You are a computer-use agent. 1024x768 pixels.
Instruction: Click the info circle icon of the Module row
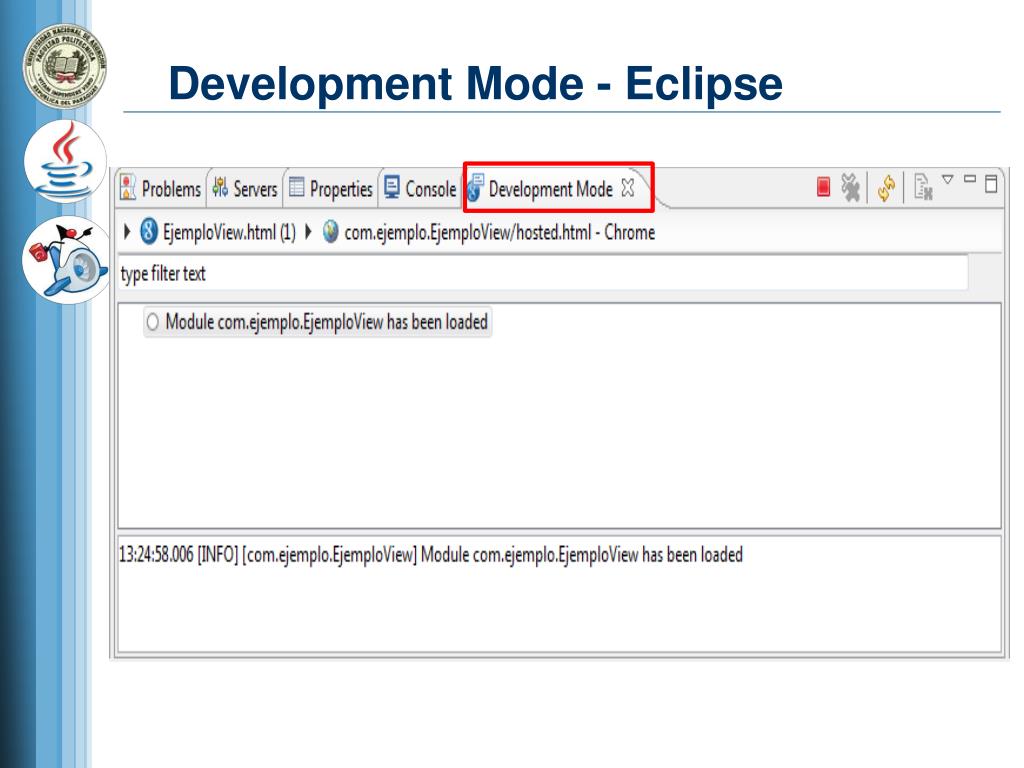tap(152, 322)
